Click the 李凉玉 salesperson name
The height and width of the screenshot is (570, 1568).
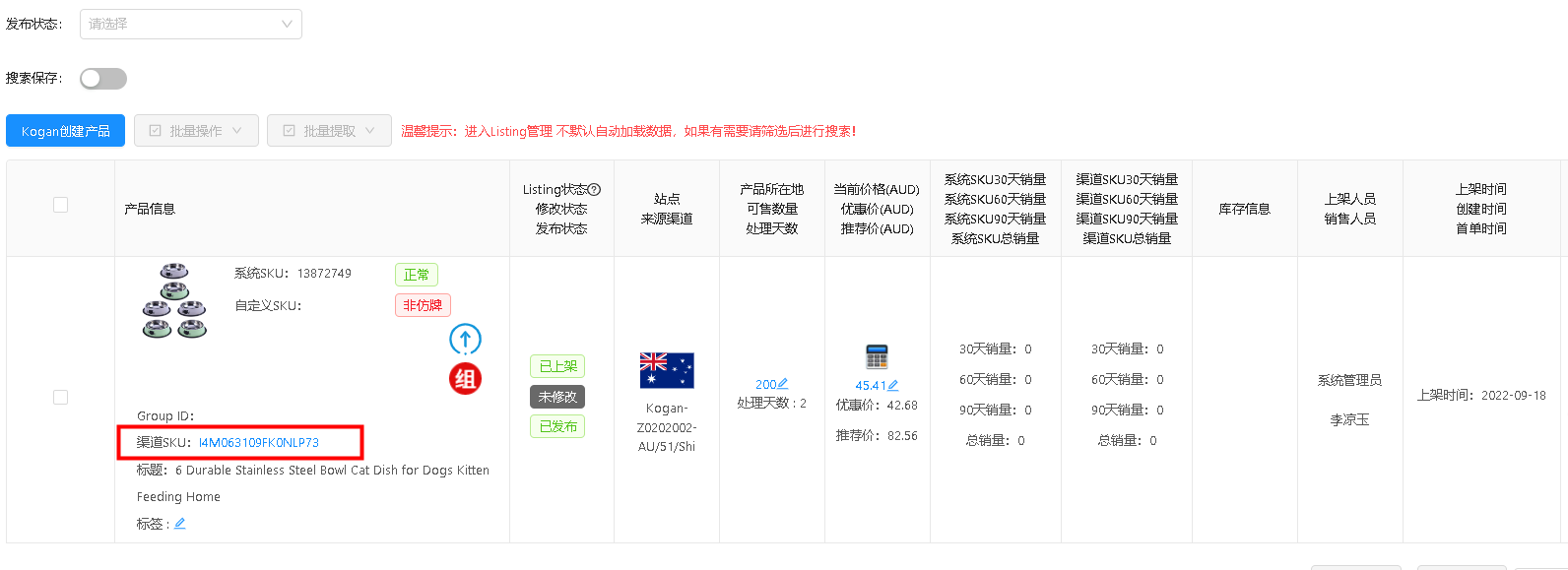point(1349,419)
